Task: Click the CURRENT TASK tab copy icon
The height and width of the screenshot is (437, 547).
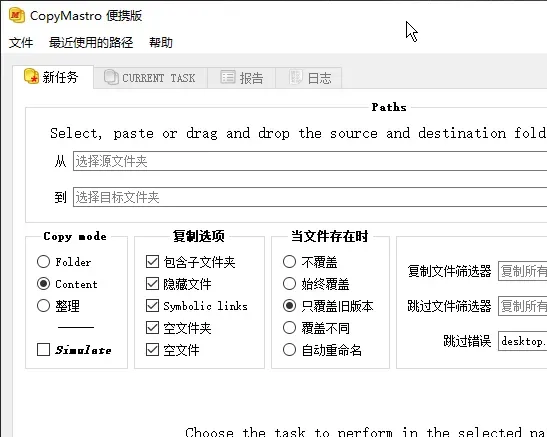Action: coord(111,77)
